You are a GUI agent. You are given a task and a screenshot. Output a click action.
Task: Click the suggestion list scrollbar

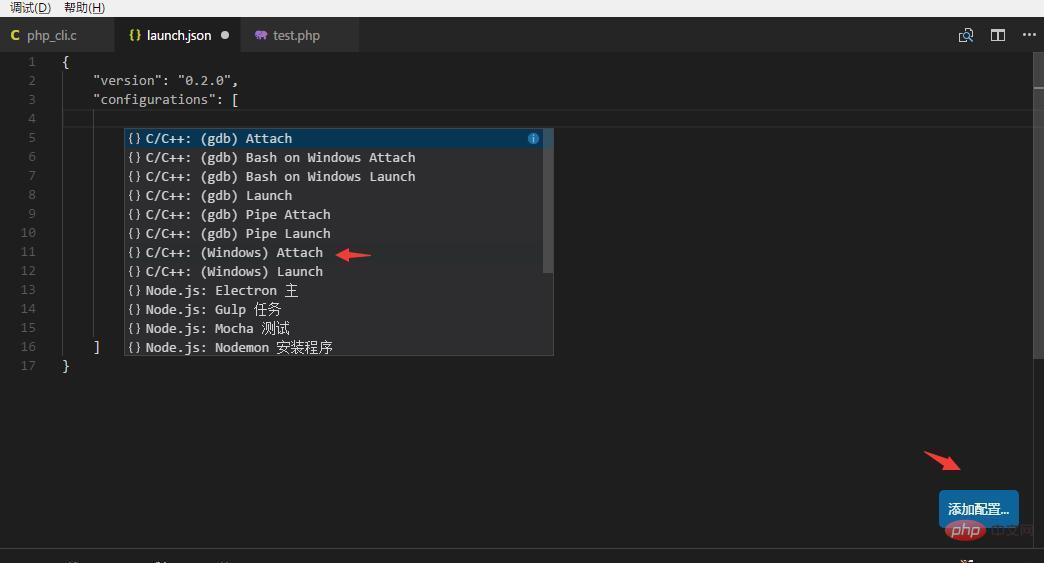click(548, 201)
